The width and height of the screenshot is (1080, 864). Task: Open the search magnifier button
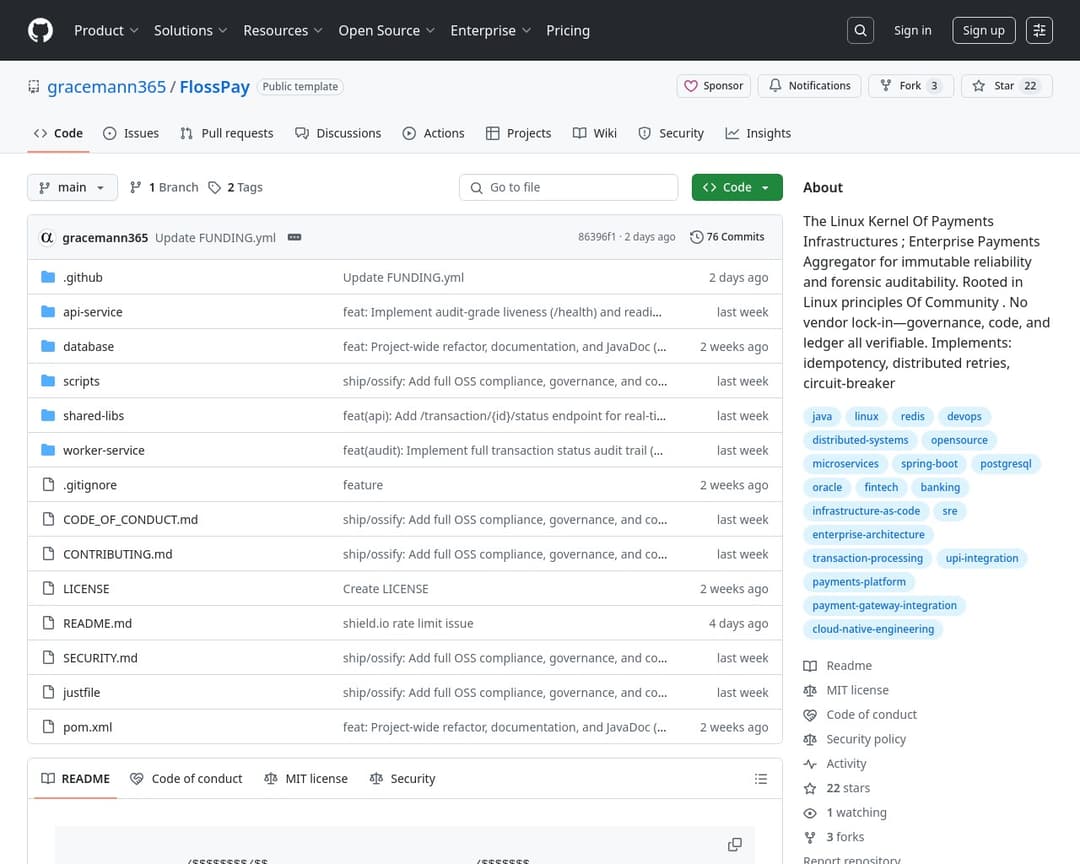(x=860, y=30)
